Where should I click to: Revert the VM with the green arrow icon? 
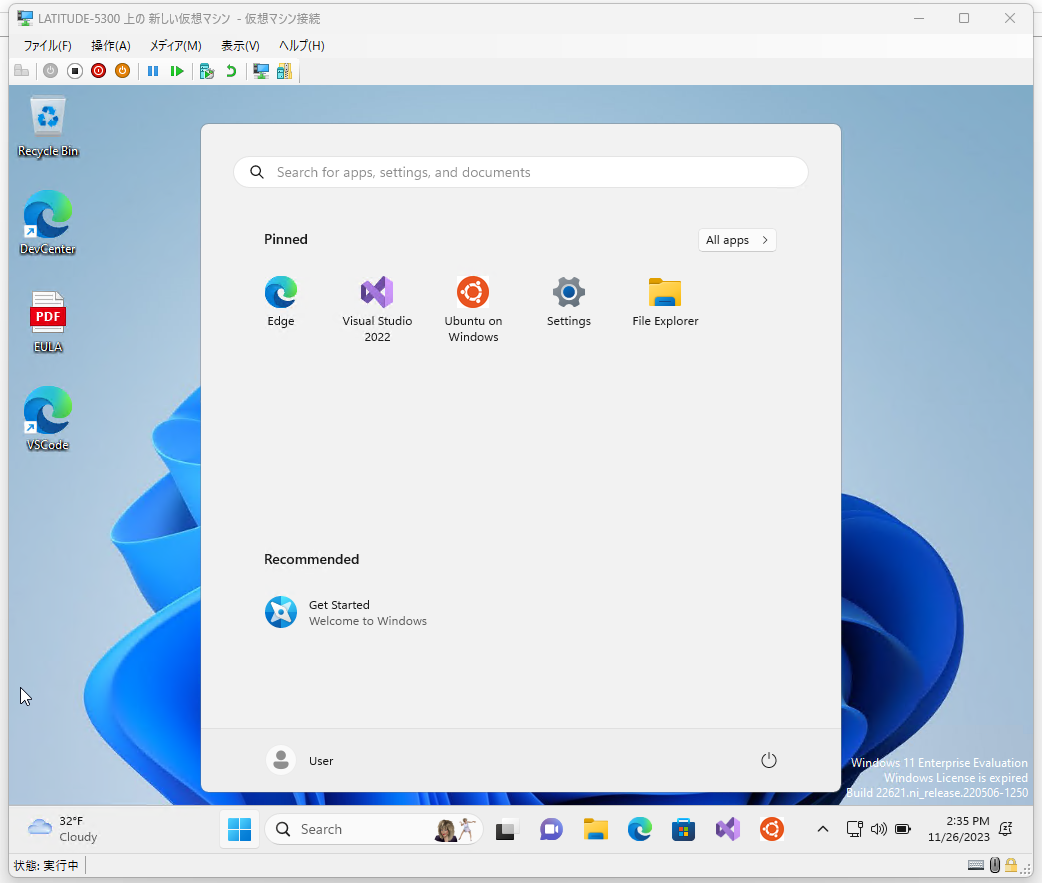coord(231,70)
